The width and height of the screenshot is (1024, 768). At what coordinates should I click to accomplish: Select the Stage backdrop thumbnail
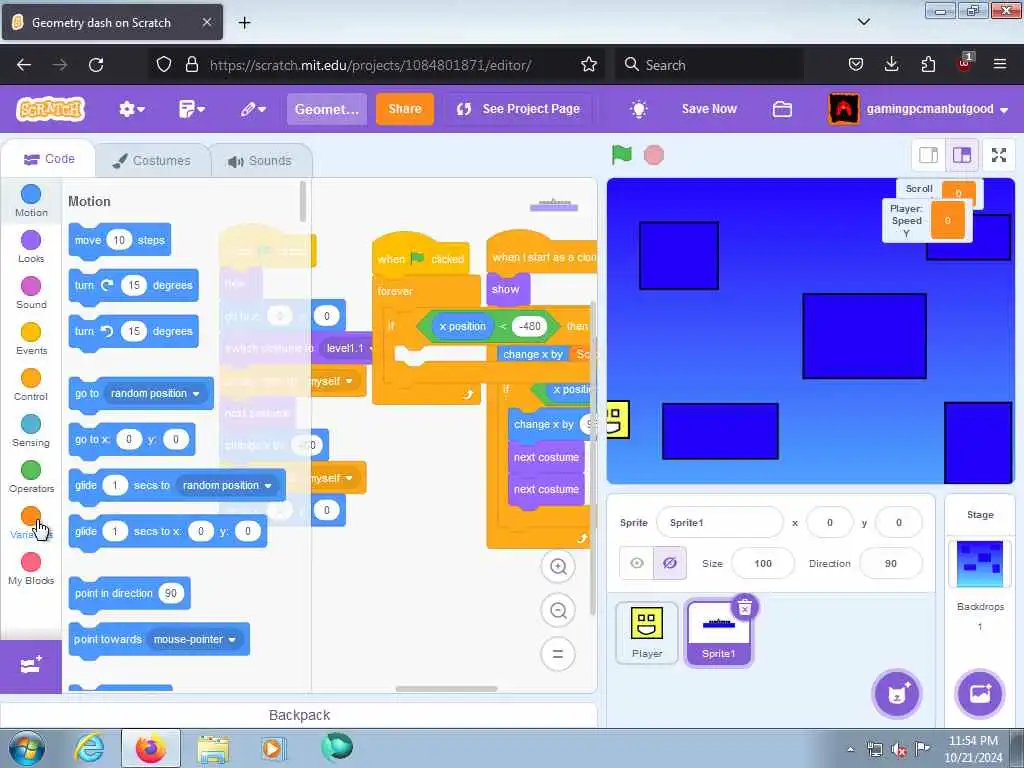(980, 564)
